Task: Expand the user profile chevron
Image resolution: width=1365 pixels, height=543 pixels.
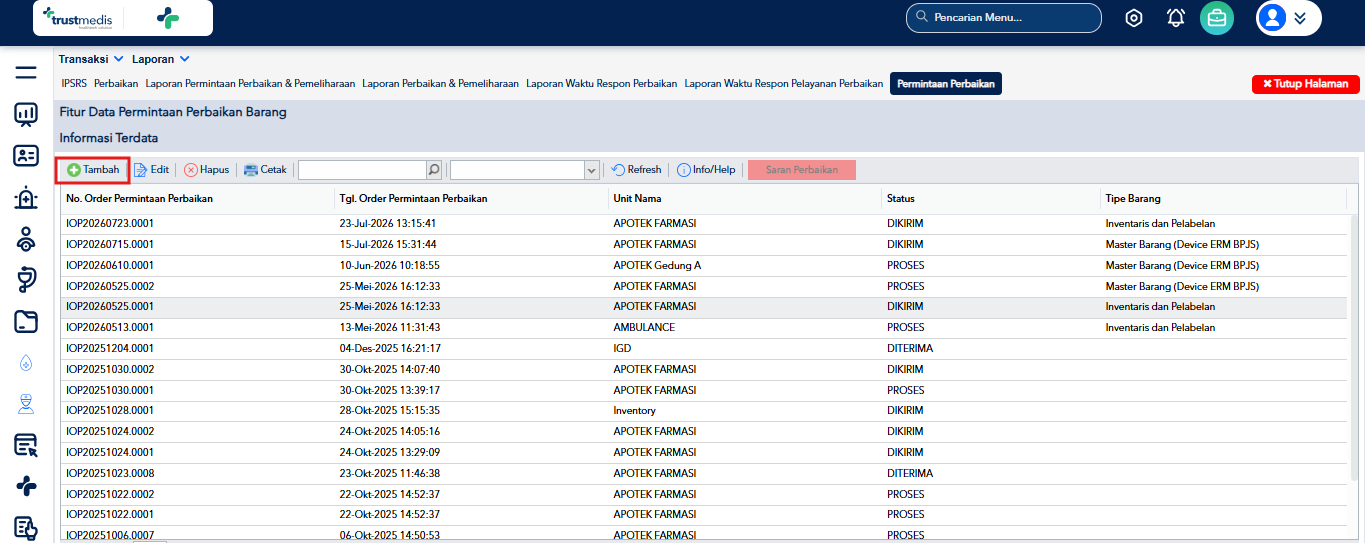Action: point(1300,18)
